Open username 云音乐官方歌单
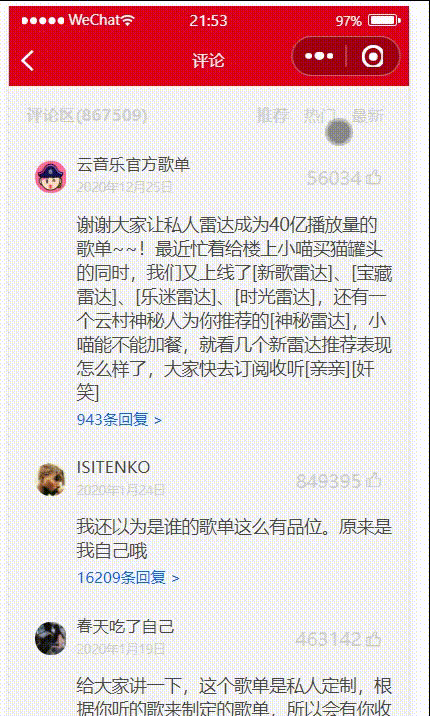The image size is (430, 716). 133,164
